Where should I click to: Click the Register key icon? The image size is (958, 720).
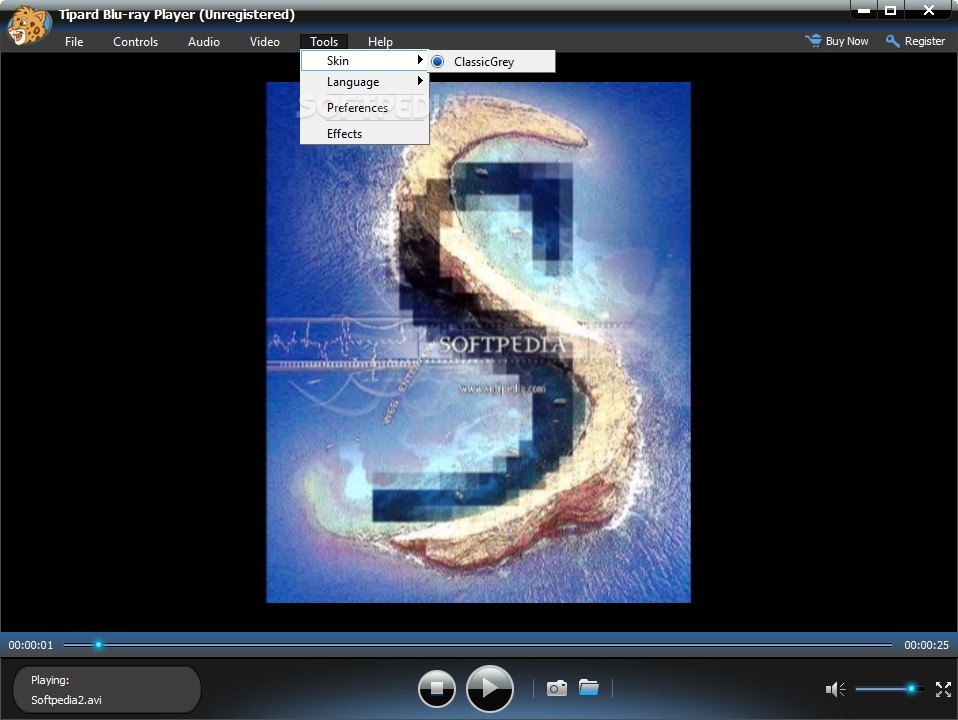tap(893, 41)
